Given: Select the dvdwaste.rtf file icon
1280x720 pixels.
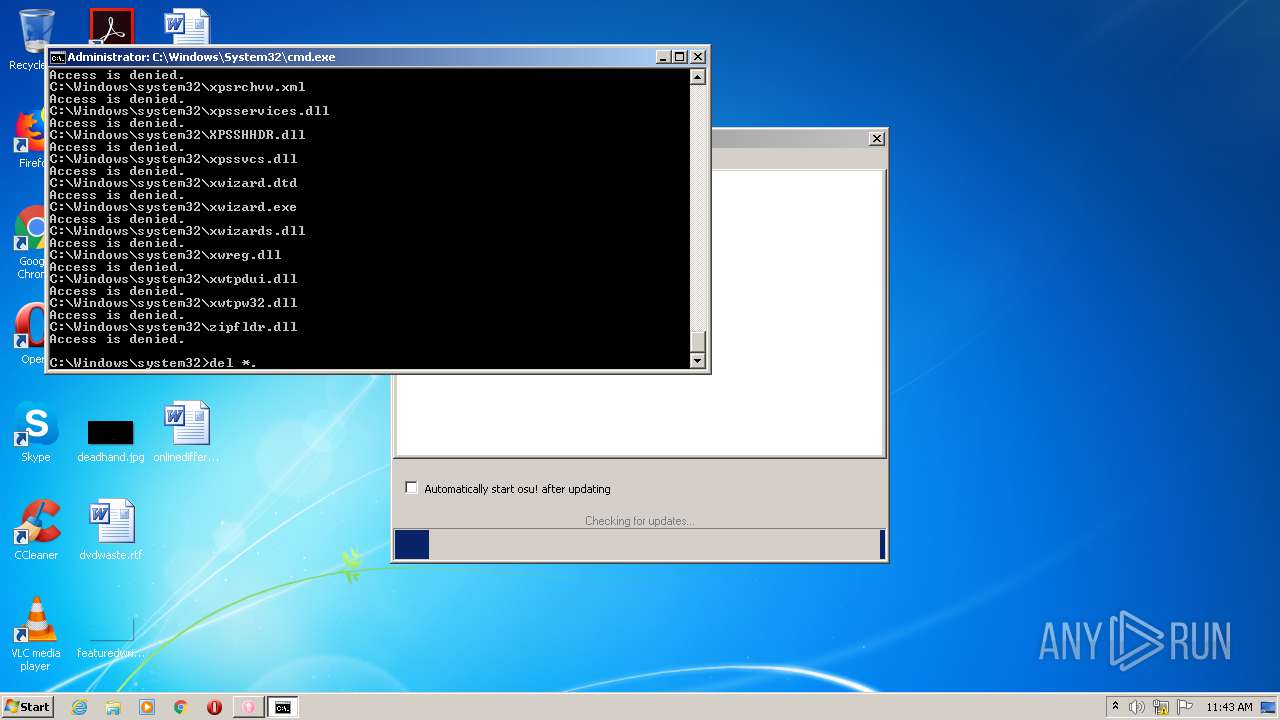Looking at the screenshot, I should coord(110,530).
